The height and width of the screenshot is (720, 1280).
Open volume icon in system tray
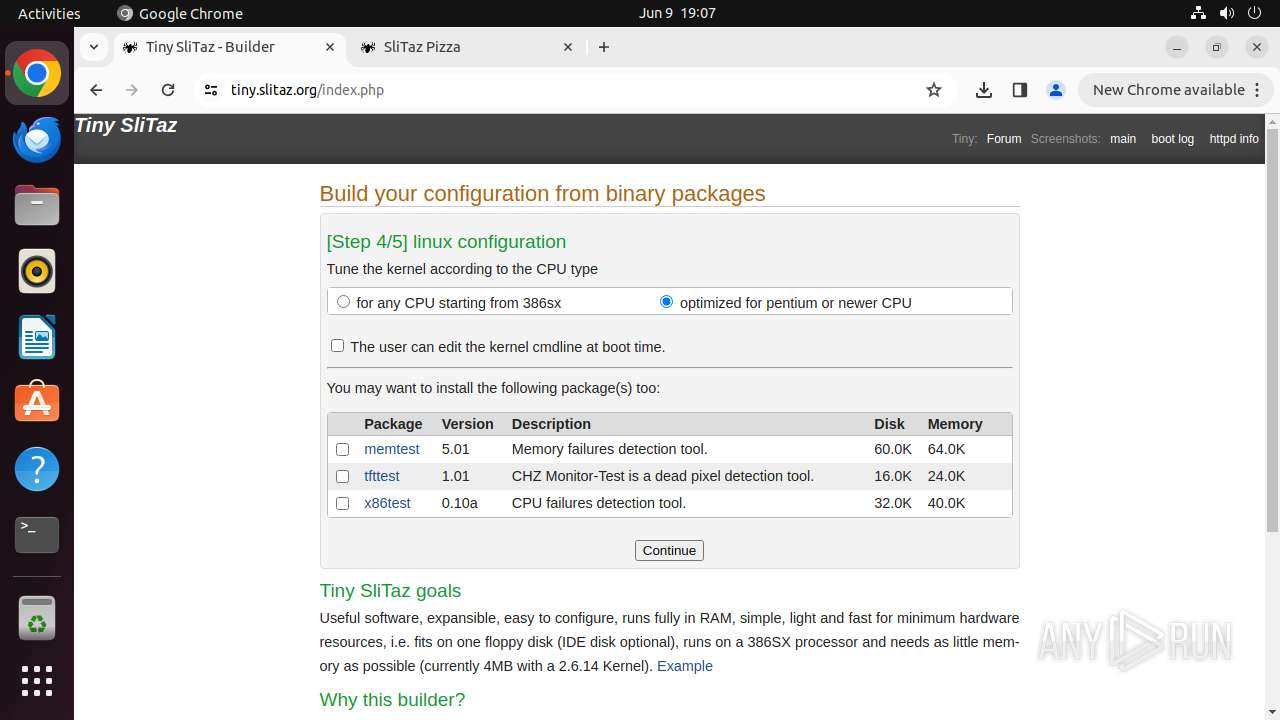(1226, 13)
